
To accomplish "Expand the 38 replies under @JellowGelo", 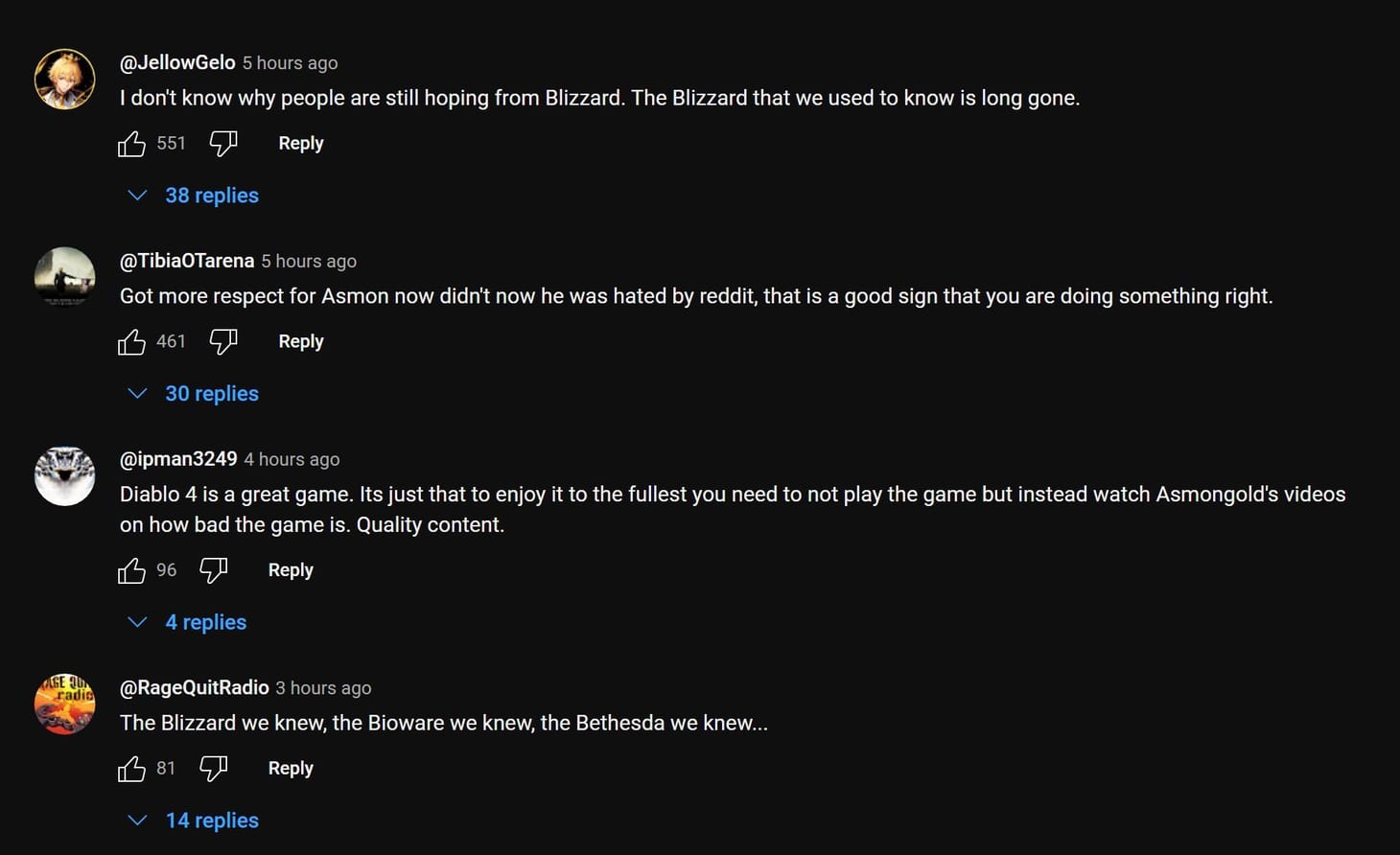I will pos(212,196).
